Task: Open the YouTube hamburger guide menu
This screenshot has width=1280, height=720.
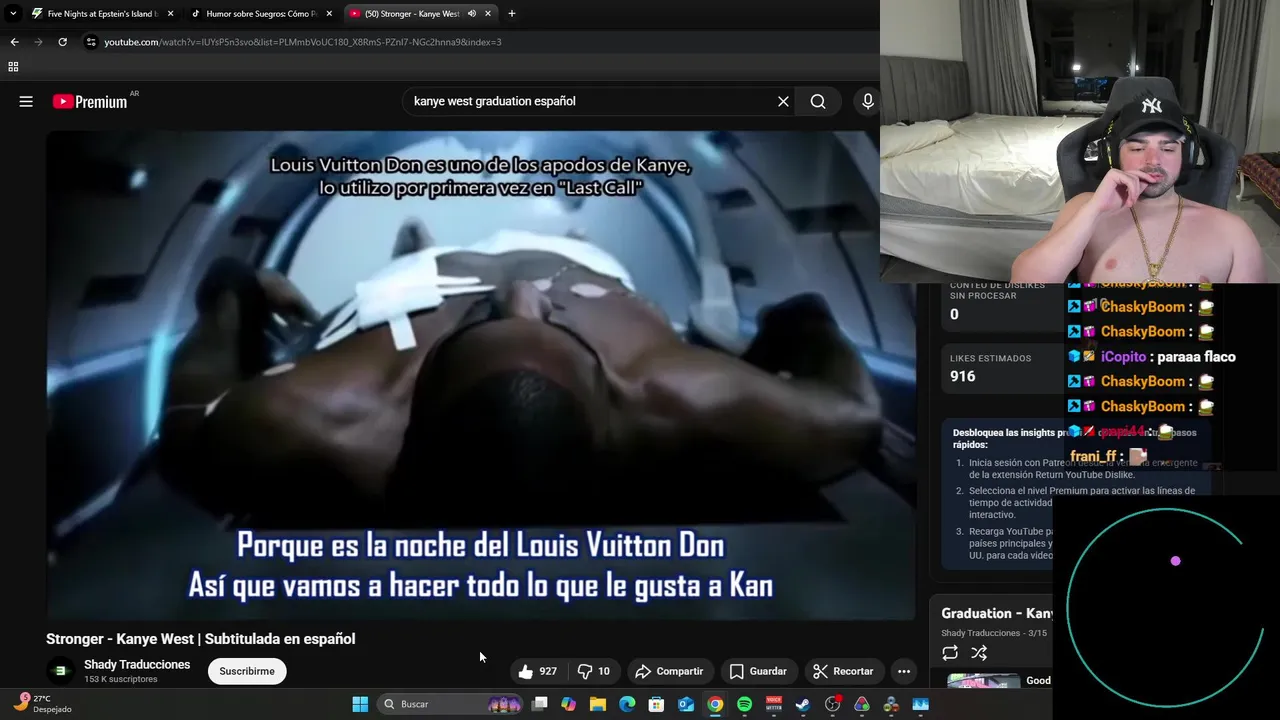Action: [x=26, y=101]
